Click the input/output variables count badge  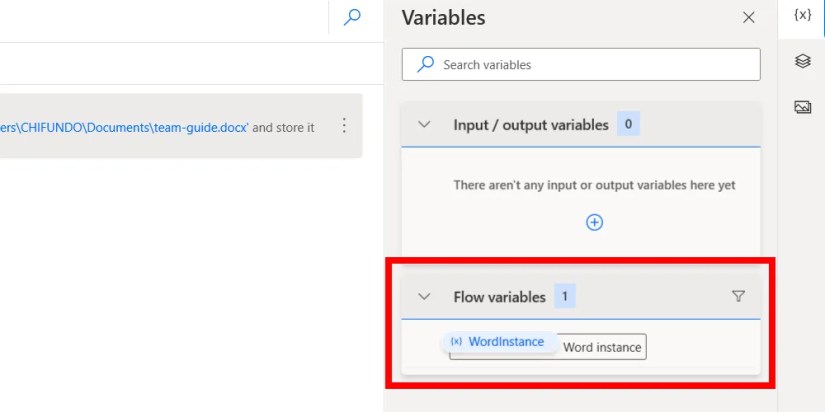[628, 125]
